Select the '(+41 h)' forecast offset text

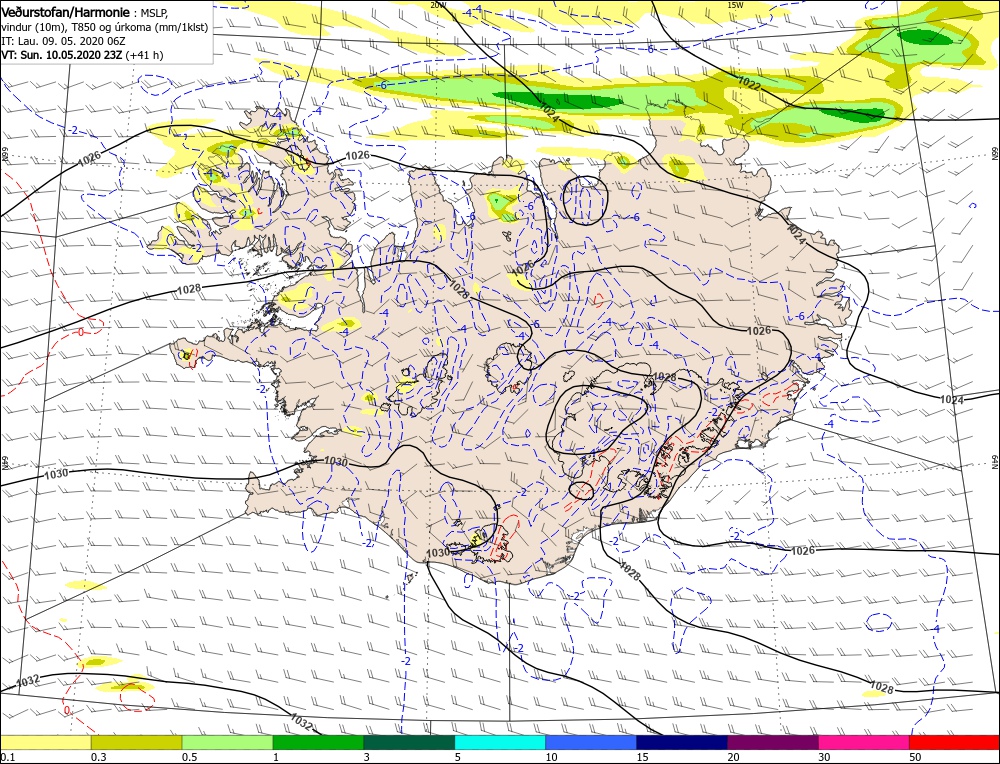click(145, 55)
